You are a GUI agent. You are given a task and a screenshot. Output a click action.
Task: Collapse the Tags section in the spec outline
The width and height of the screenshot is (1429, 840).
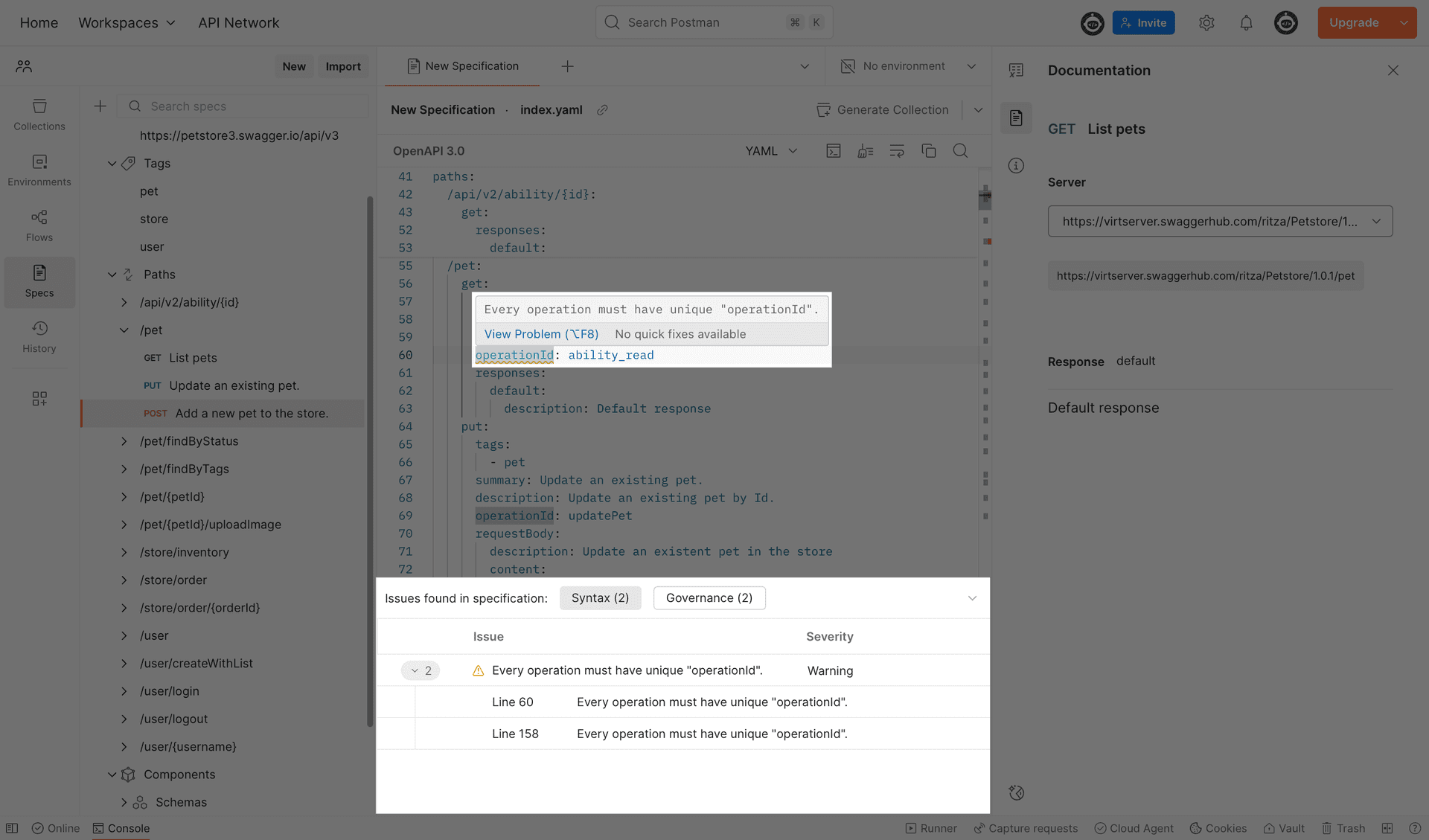click(x=112, y=163)
